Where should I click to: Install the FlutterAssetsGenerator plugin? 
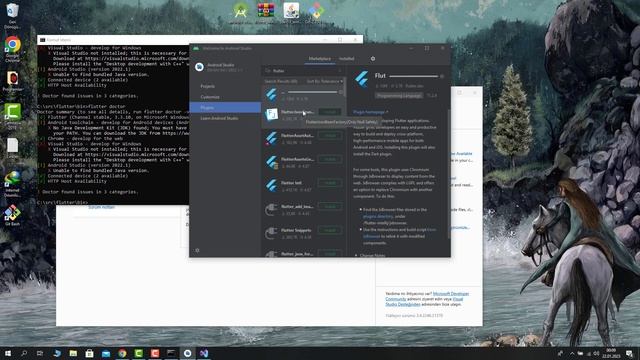(330, 159)
